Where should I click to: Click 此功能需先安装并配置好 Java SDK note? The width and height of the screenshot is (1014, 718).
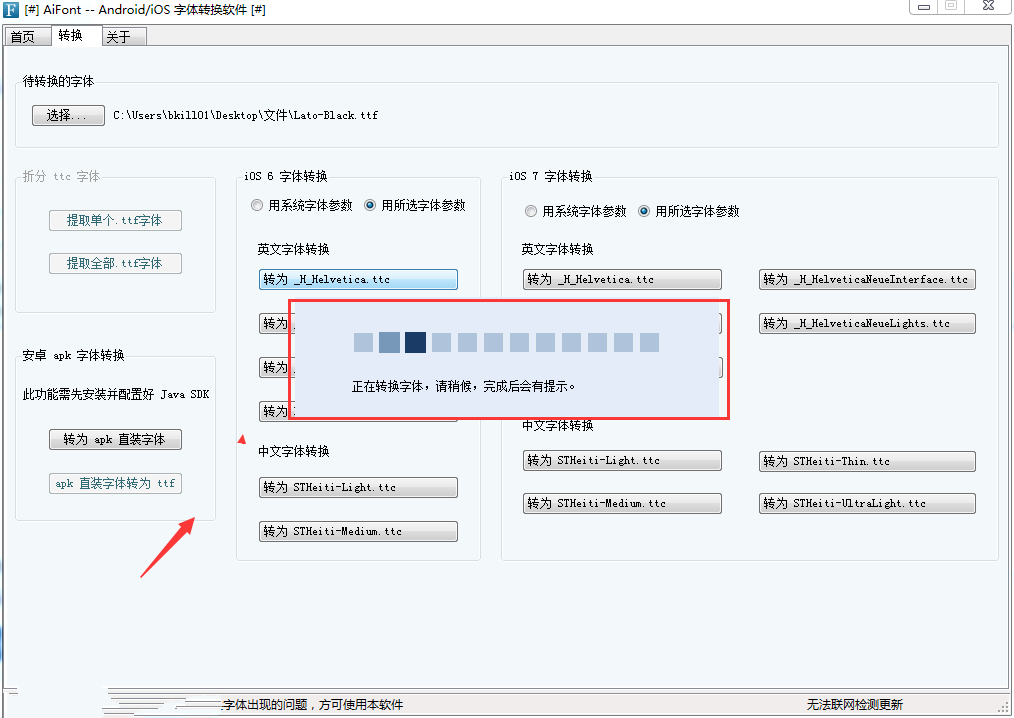116,395
